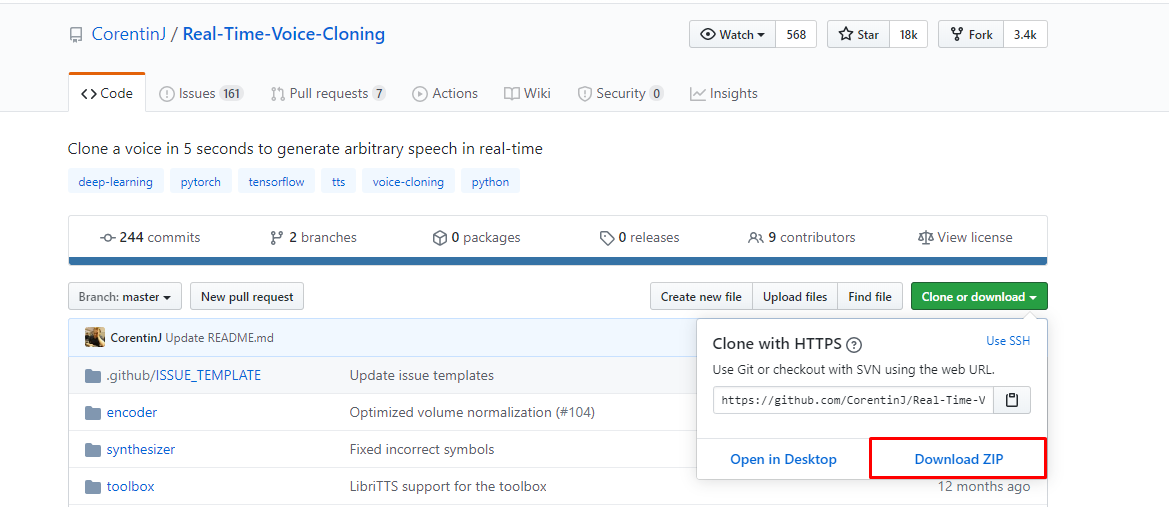Open the Watch dropdown
1169x507 pixels.
pyautogui.click(x=732, y=34)
